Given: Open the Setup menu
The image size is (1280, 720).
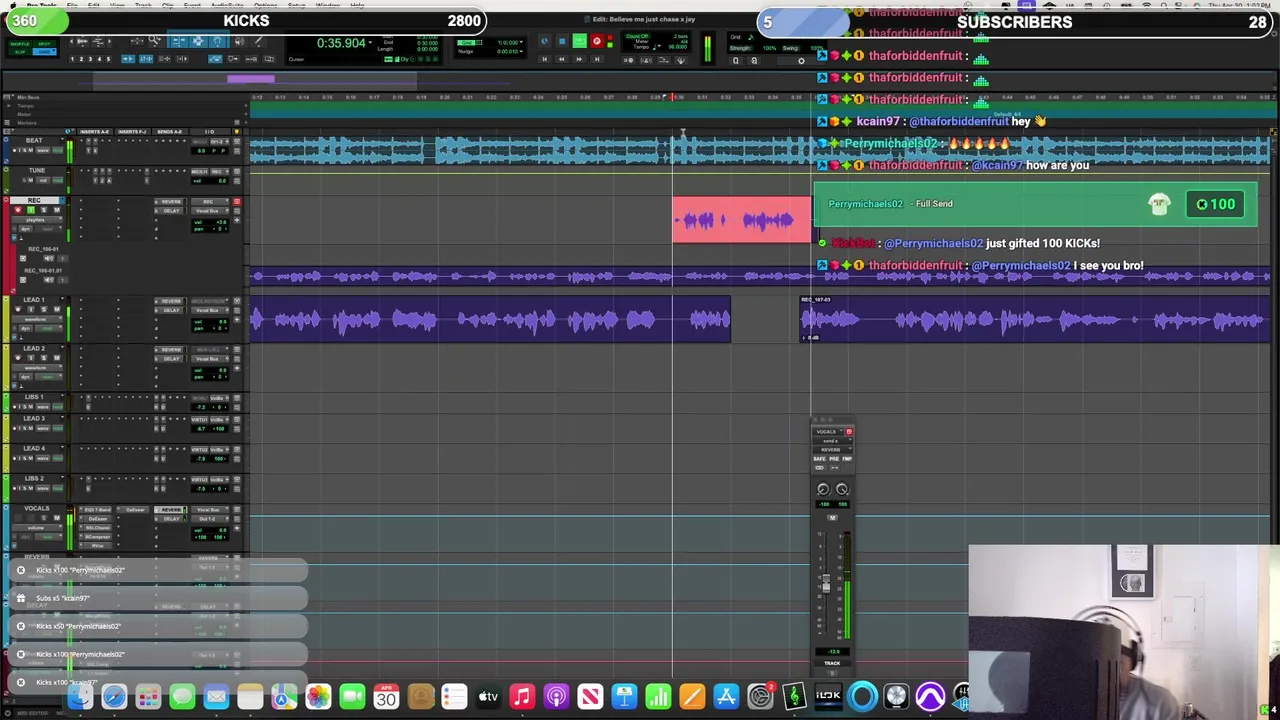Looking at the screenshot, I should tap(296, 6).
